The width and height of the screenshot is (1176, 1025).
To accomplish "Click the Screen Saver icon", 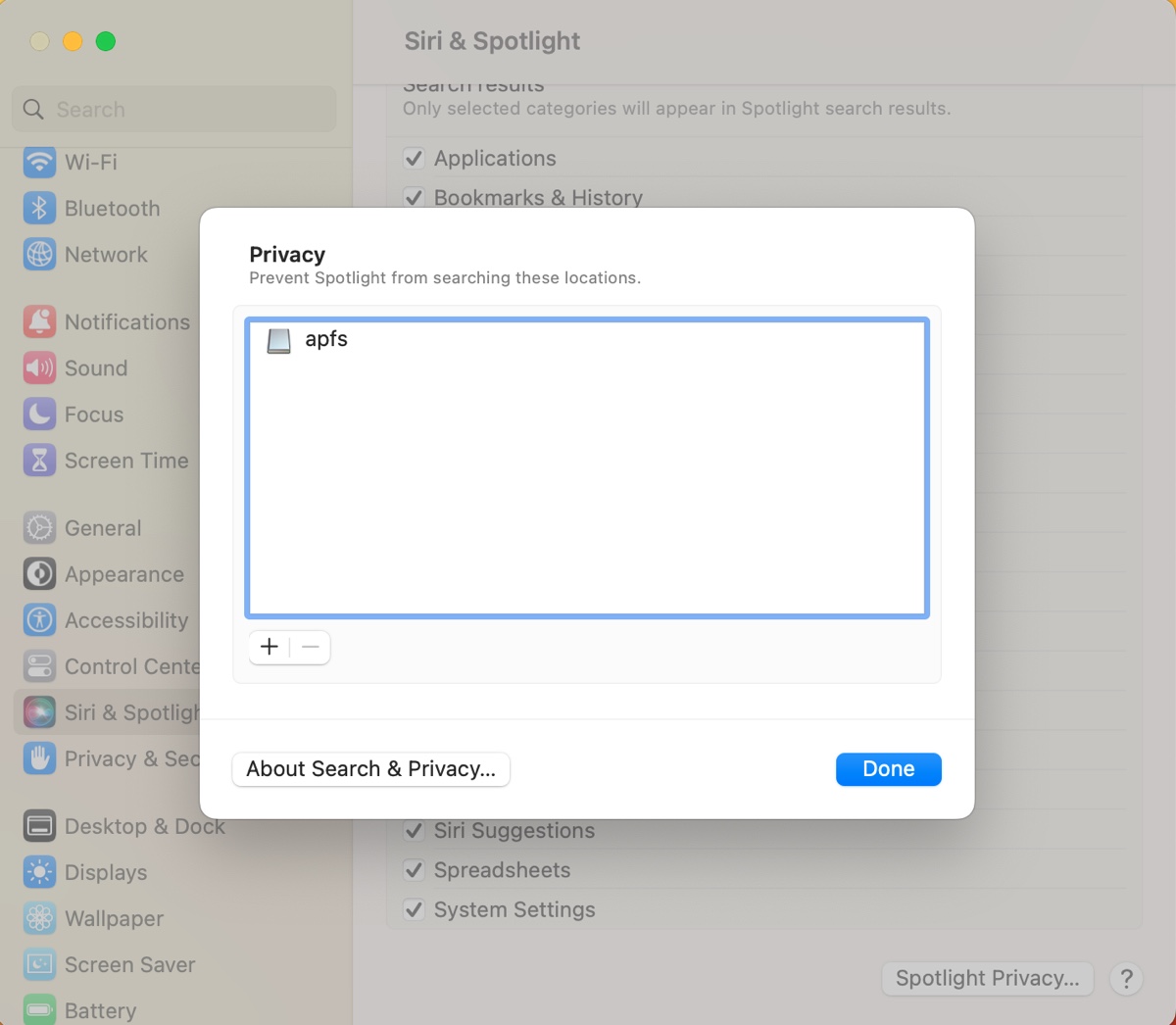I will pyautogui.click(x=39, y=964).
